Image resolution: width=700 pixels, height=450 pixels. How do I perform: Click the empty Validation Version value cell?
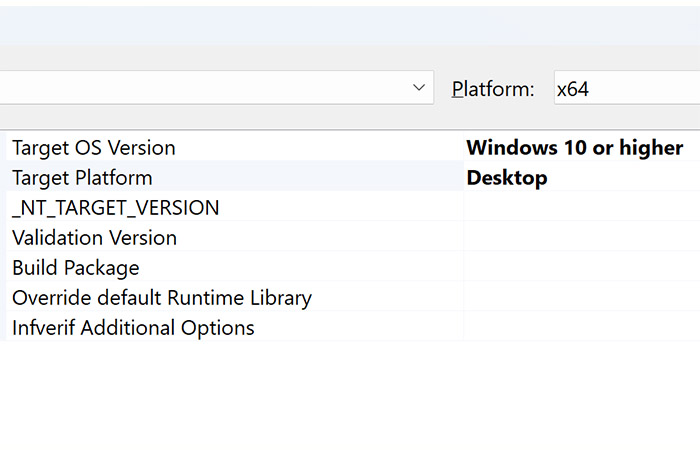coord(582,238)
